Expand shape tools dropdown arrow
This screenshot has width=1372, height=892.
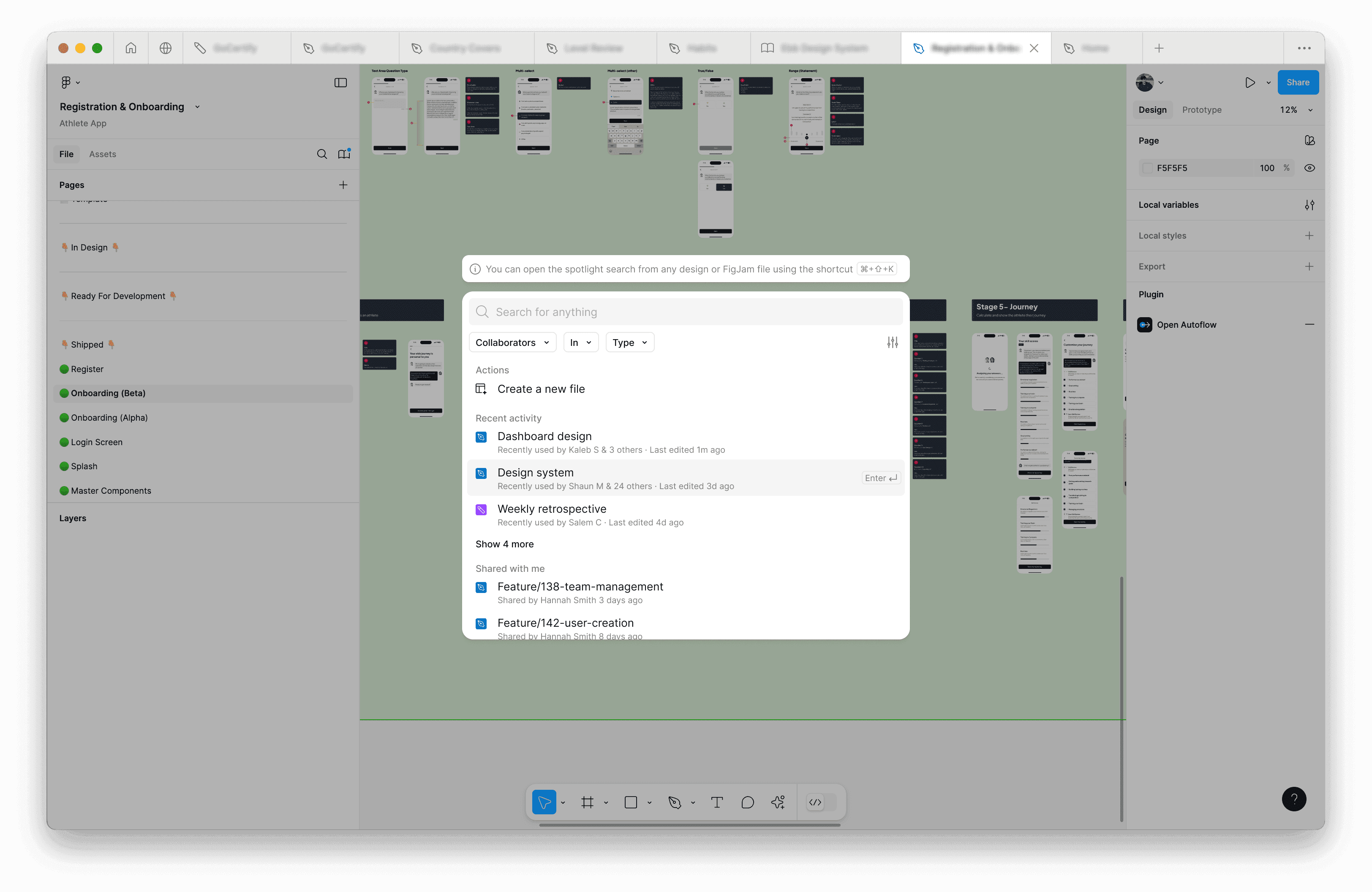(649, 803)
